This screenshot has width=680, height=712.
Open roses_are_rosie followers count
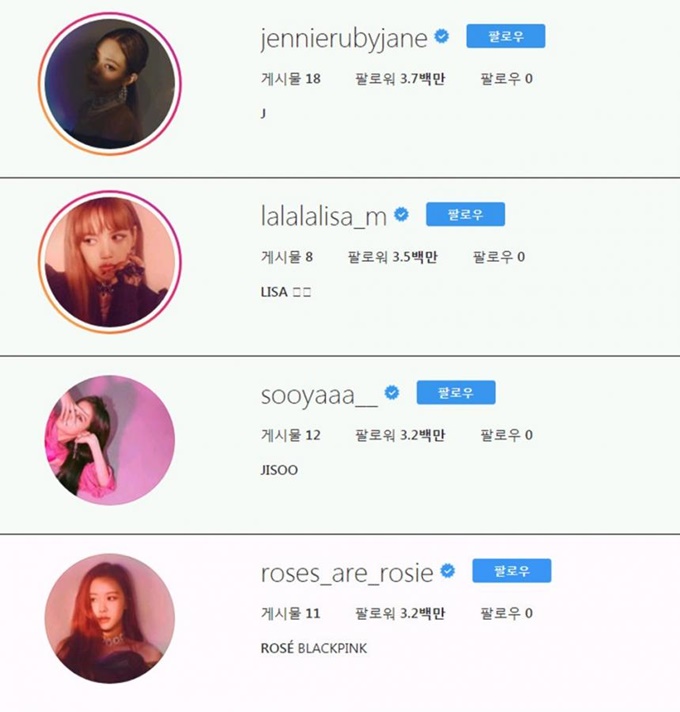(400, 613)
